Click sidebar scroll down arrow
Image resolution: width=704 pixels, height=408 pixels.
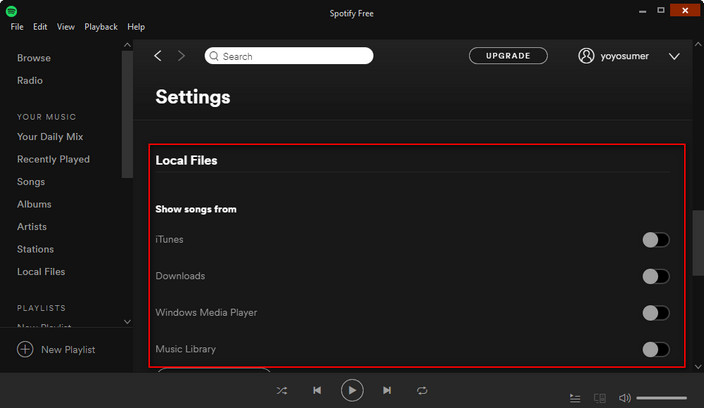pyautogui.click(x=127, y=322)
